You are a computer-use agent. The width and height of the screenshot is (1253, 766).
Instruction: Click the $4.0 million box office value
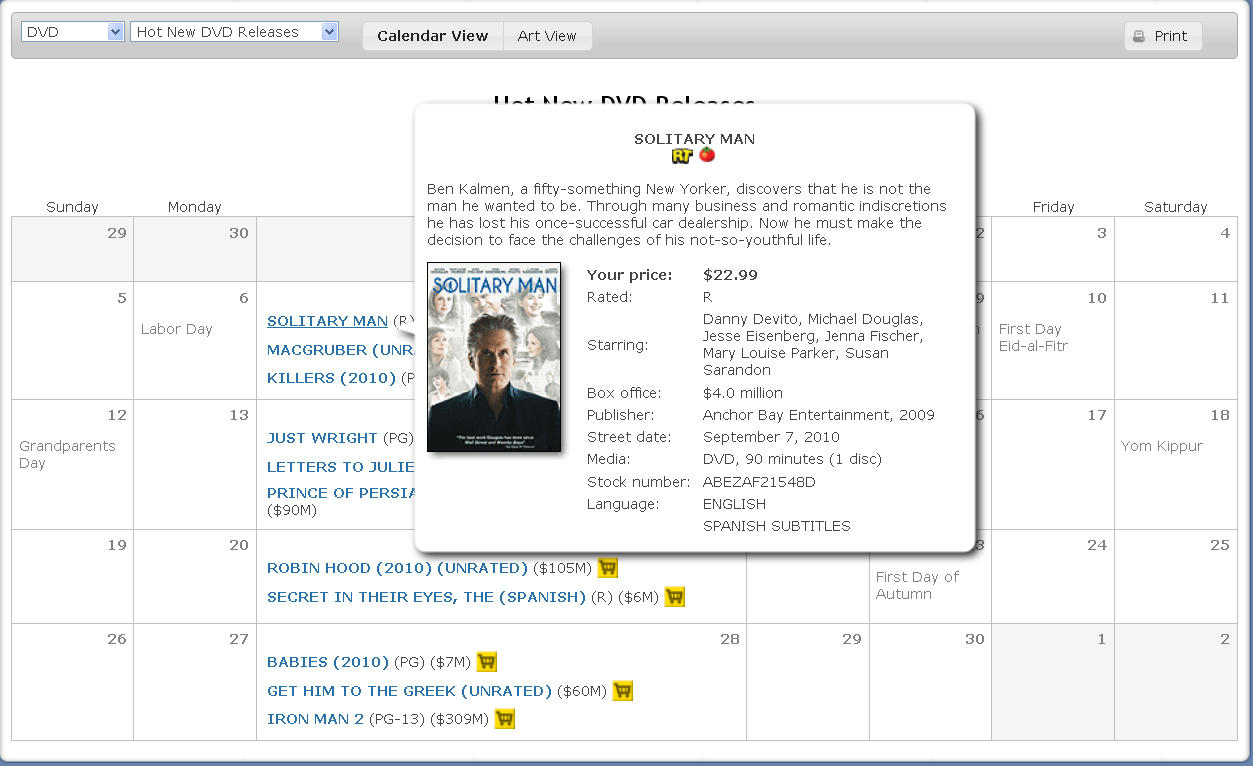(x=743, y=393)
